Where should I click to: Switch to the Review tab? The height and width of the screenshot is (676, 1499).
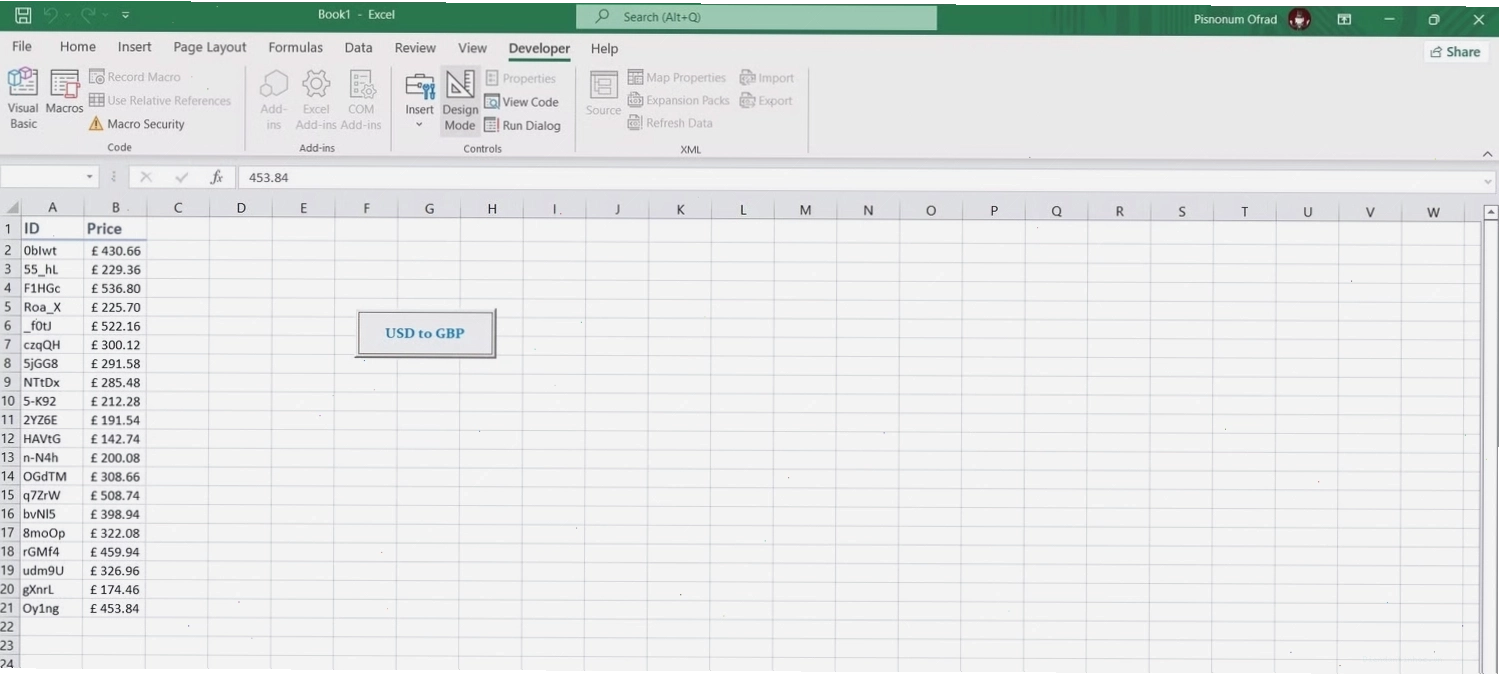click(415, 47)
